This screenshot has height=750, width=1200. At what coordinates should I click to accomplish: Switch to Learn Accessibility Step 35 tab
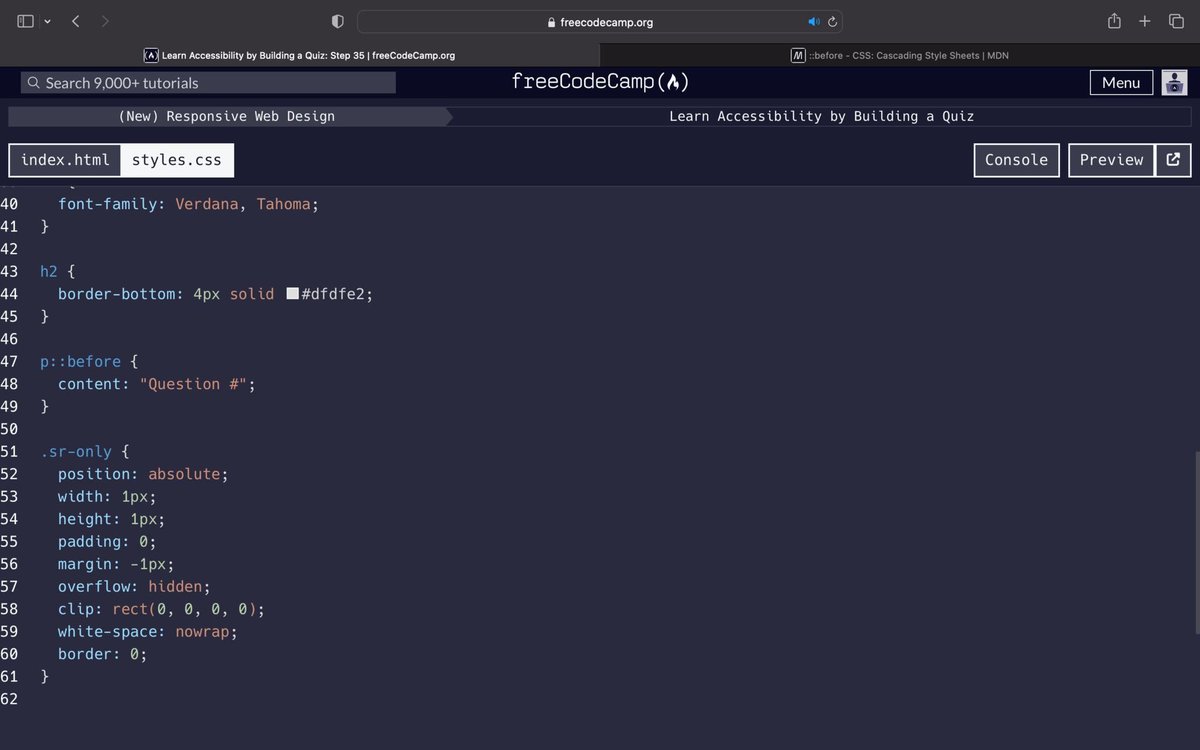click(x=300, y=55)
